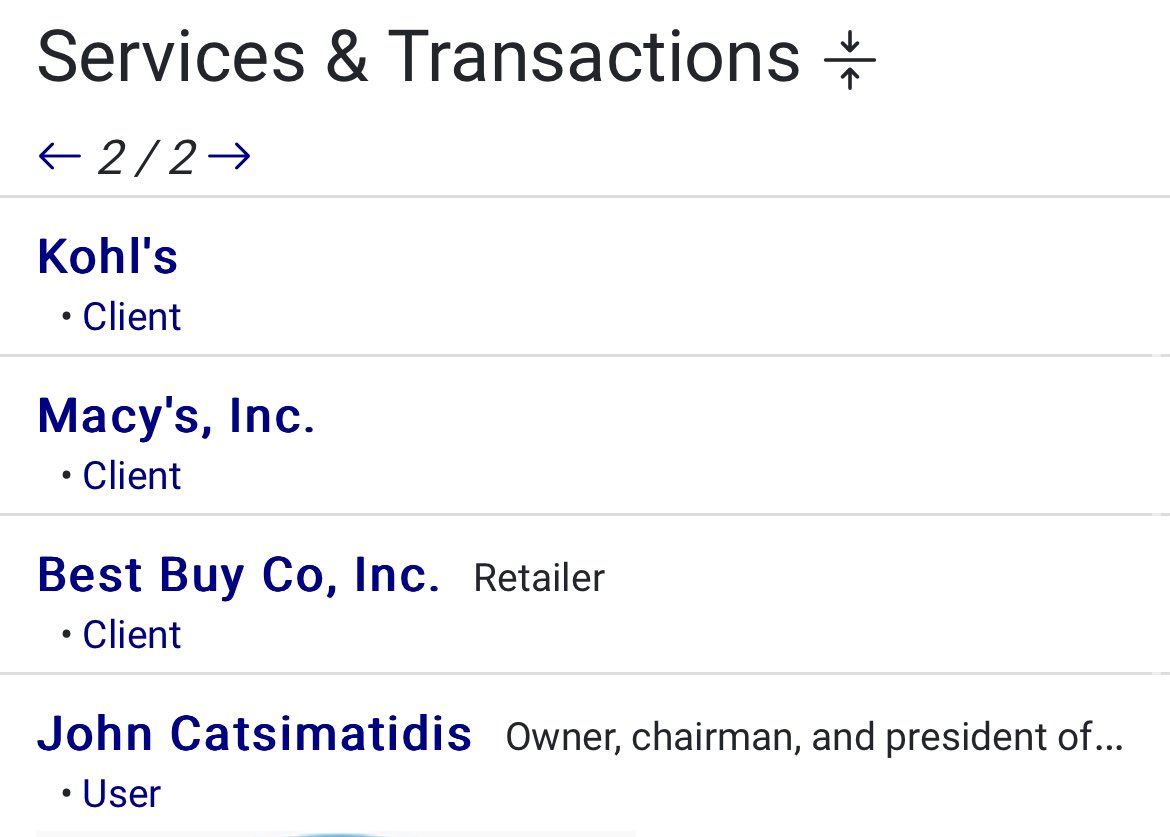Image resolution: width=1170 pixels, height=837 pixels.
Task: Click bullet before Client under Best Buy
Action: [66, 635]
